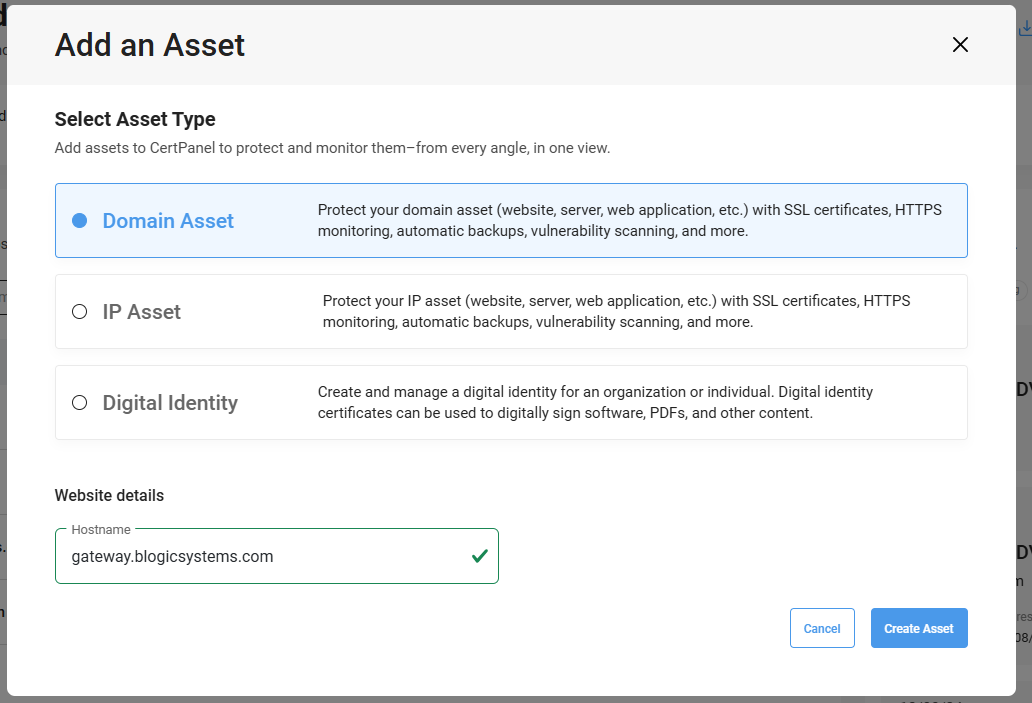
Task: Click the IP Asset option label
Action: point(141,312)
